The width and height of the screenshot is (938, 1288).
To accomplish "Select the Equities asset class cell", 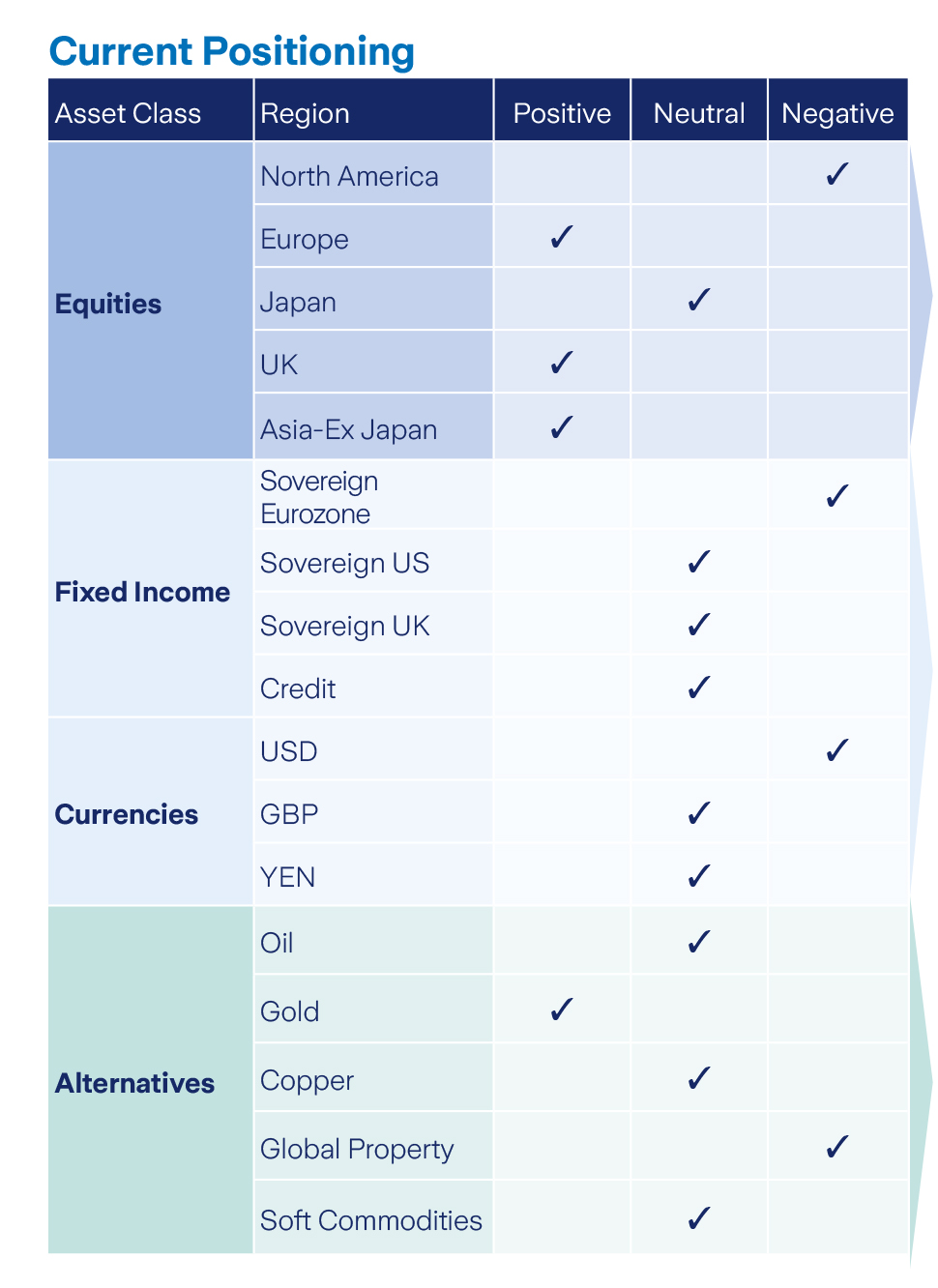I will click(x=151, y=301).
